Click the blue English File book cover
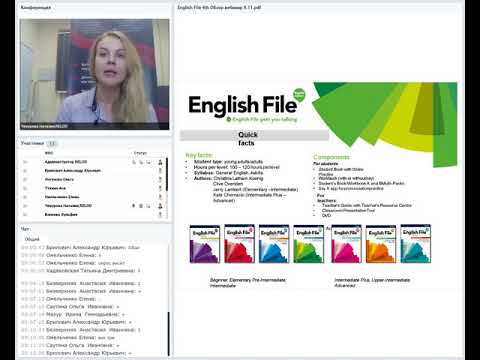This screenshot has height=360, width=480. (x=274, y=244)
